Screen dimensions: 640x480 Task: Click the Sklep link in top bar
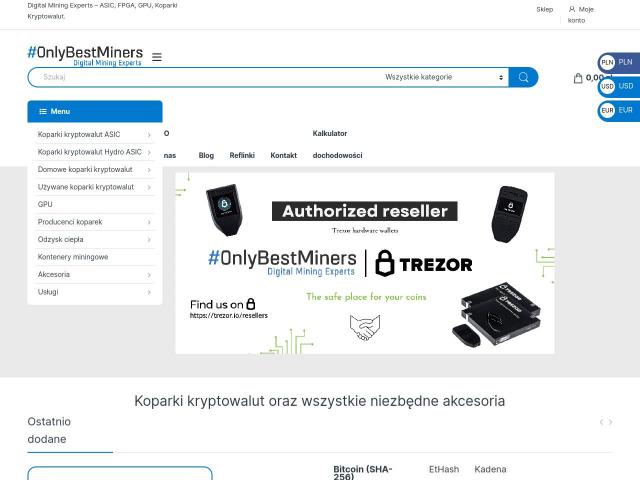click(x=544, y=9)
